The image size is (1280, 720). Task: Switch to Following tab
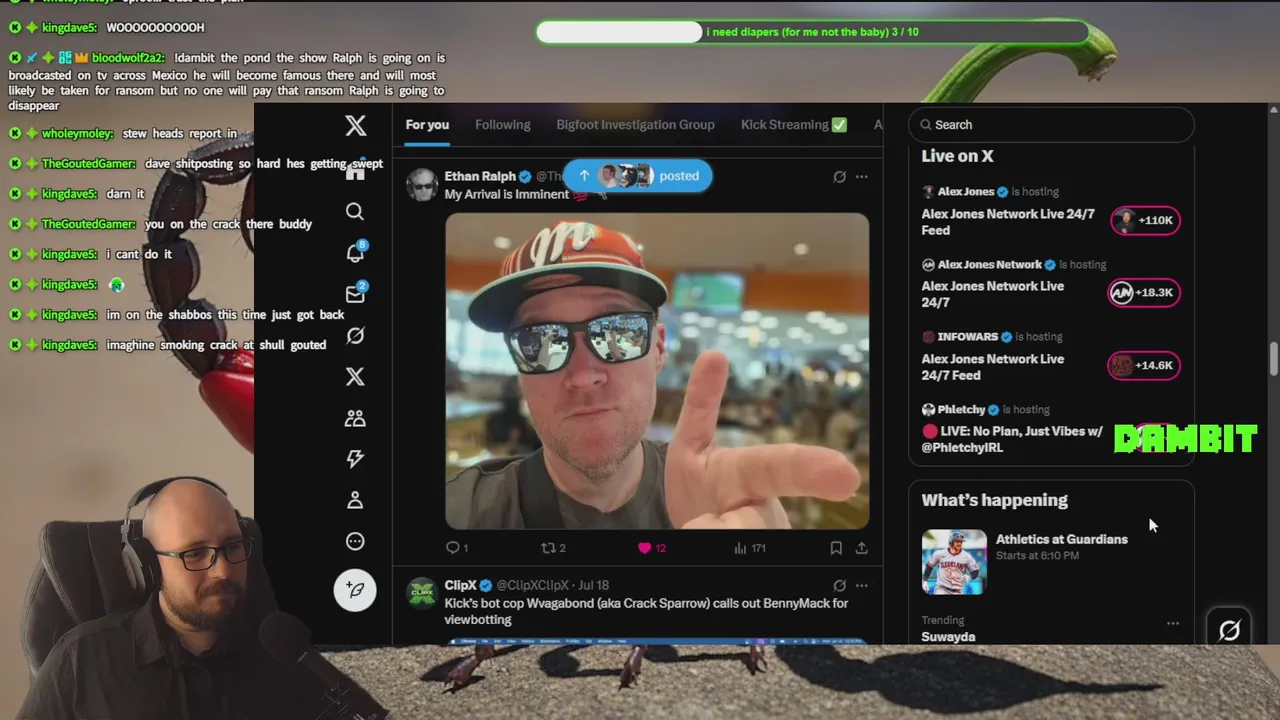(x=502, y=125)
